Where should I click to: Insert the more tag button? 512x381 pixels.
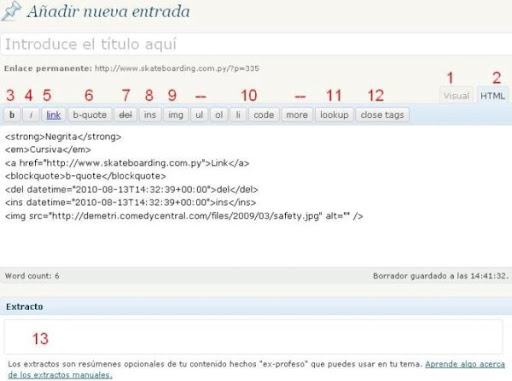[x=297, y=115]
